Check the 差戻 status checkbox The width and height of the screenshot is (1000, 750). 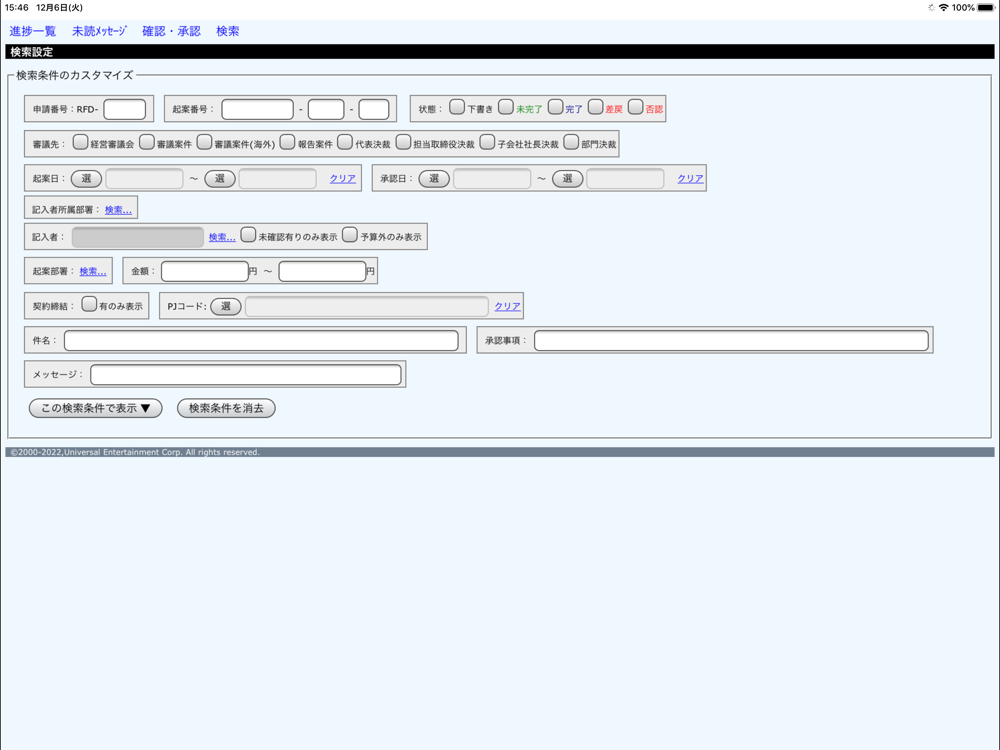point(595,107)
